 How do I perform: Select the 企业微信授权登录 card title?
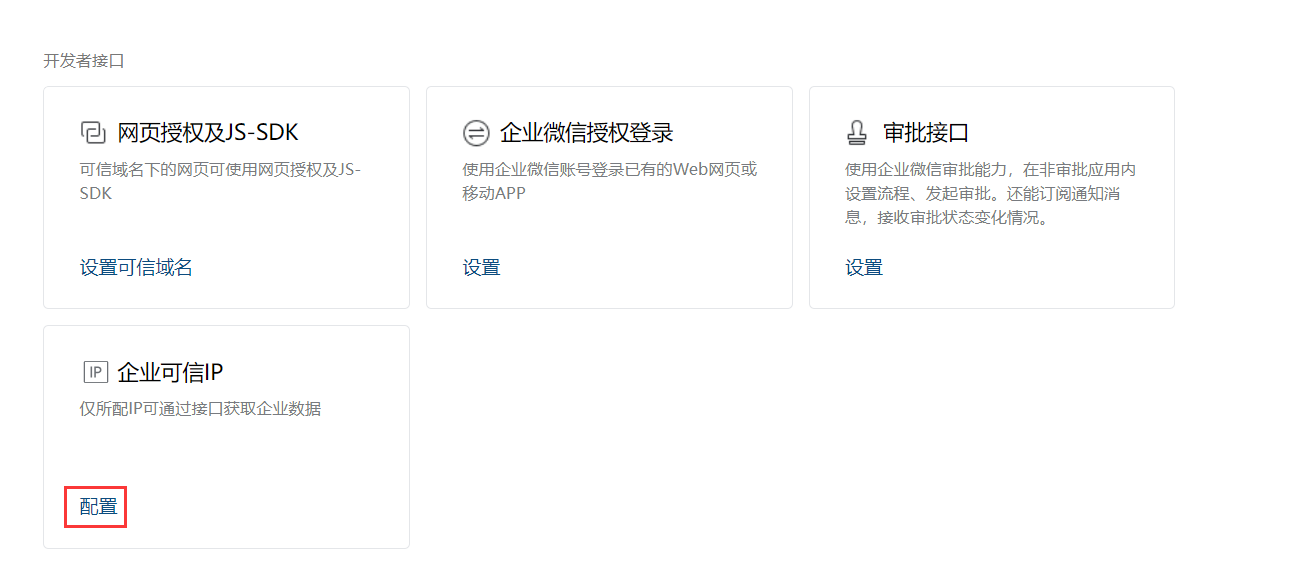click(586, 133)
